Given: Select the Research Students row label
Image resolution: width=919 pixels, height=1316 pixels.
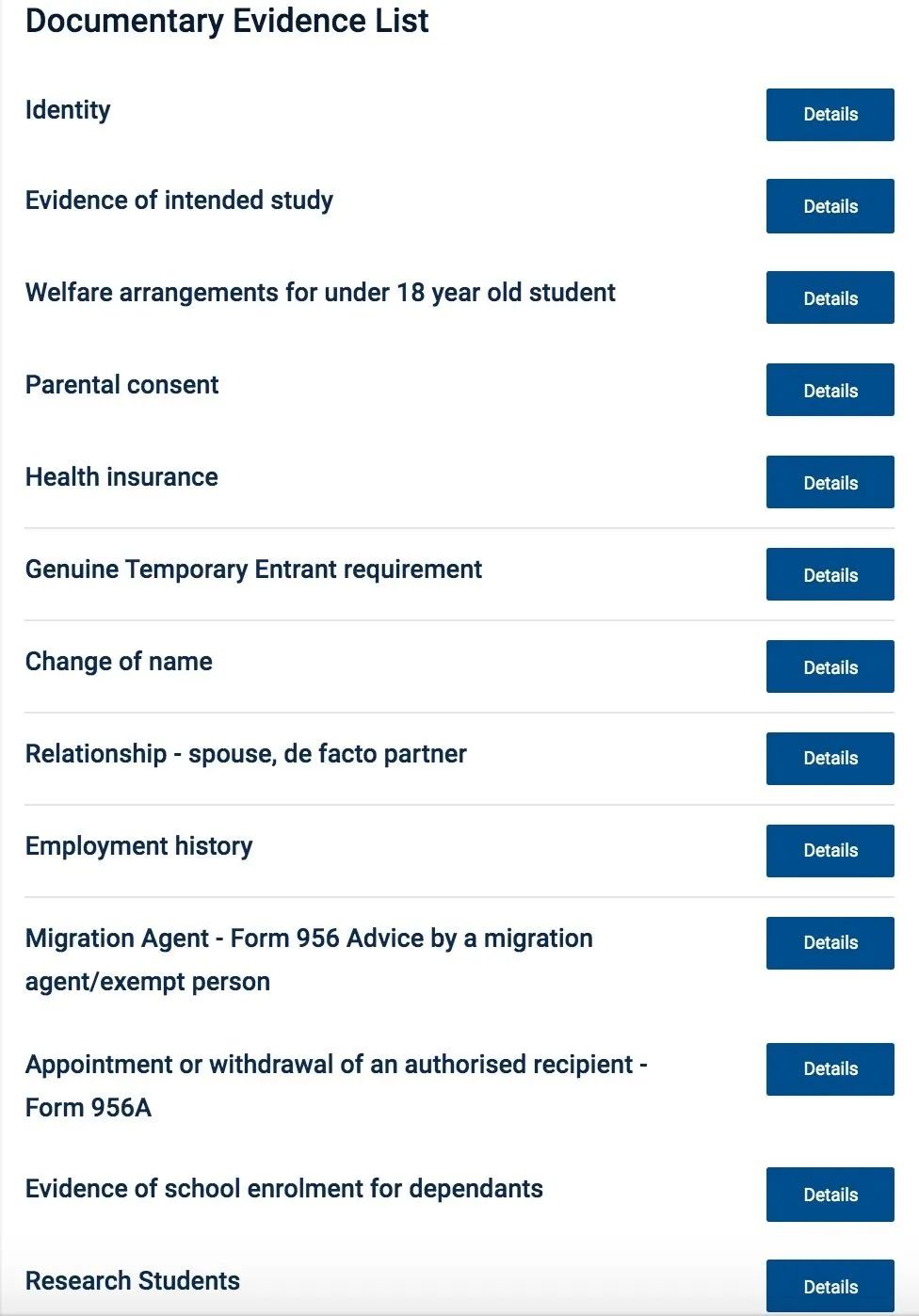Looking at the screenshot, I should (x=133, y=1281).
